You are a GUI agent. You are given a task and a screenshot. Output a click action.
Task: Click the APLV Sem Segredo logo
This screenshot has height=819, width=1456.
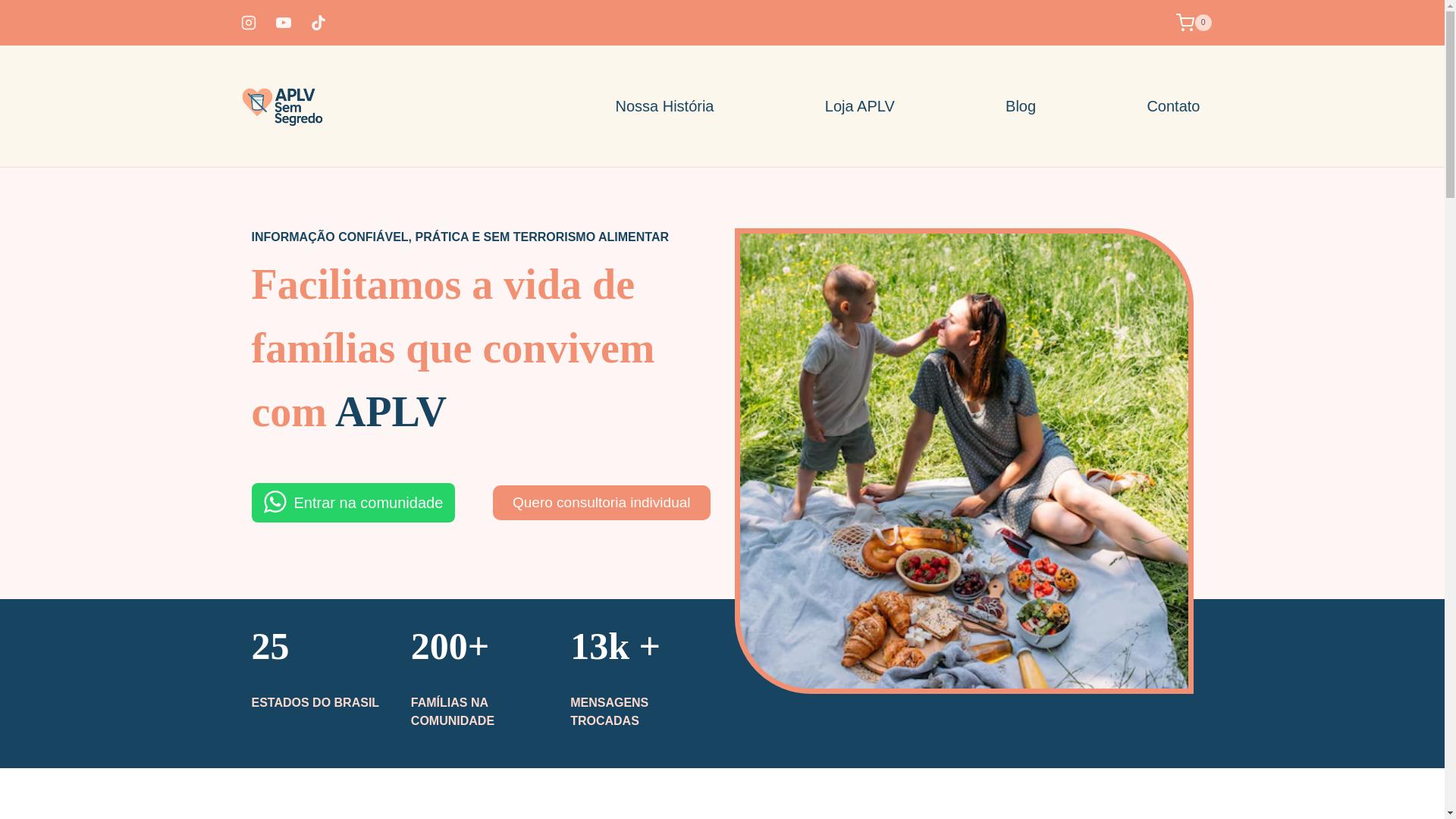282,106
